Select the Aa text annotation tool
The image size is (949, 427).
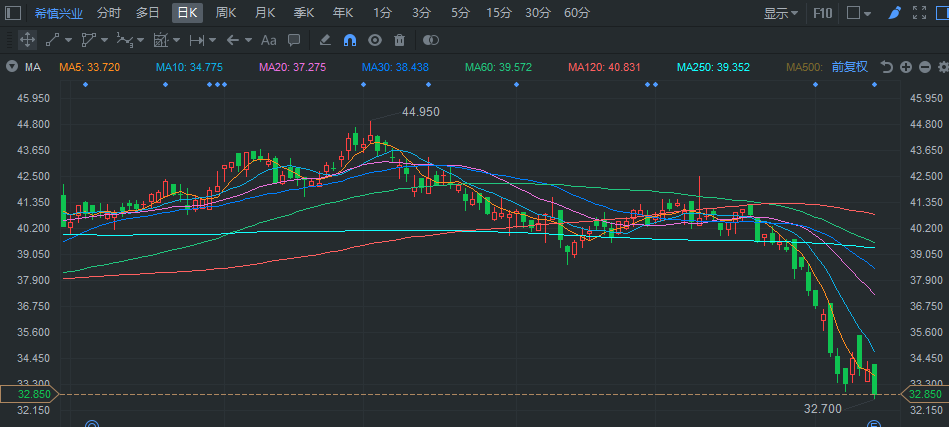coord(268,41)
